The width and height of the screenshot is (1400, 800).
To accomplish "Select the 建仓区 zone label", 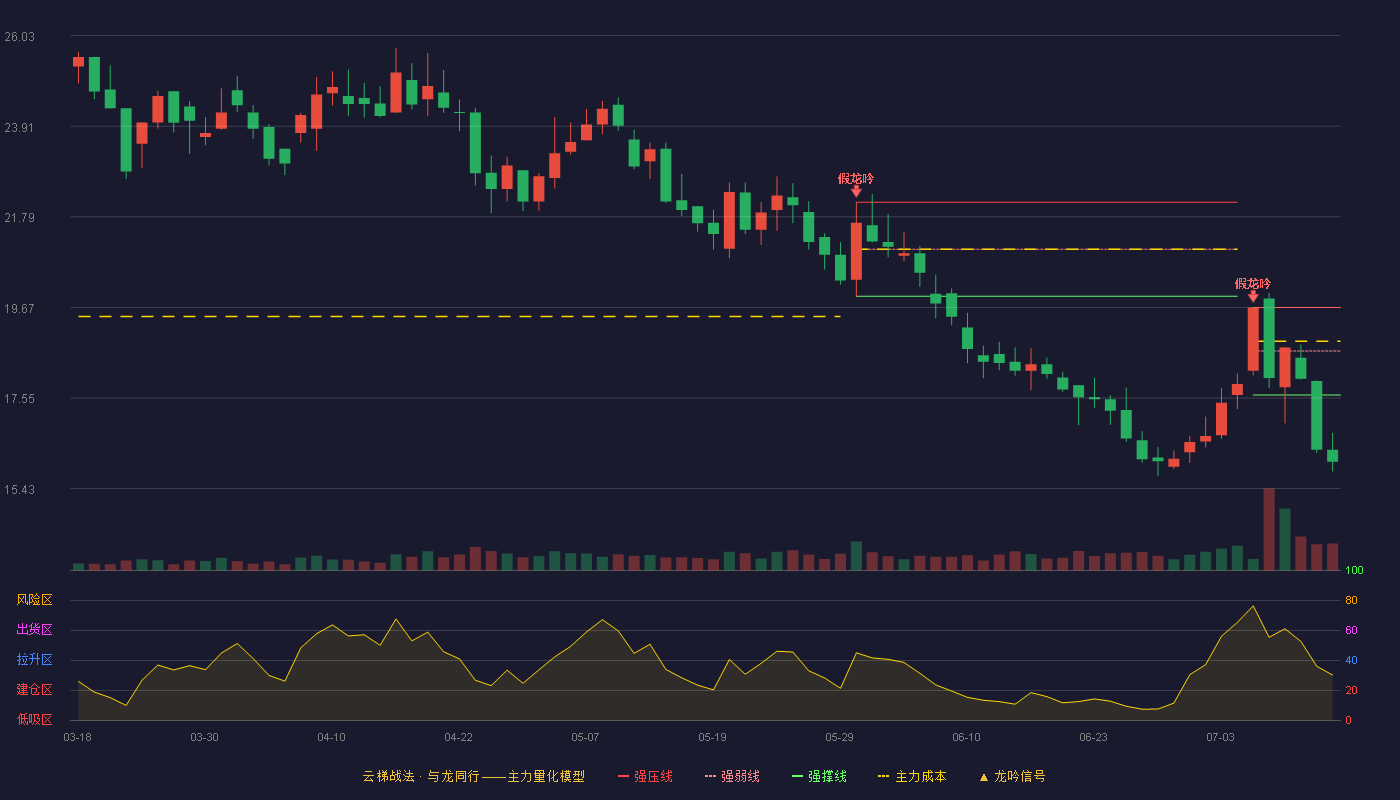I will [x=35, y=690].
